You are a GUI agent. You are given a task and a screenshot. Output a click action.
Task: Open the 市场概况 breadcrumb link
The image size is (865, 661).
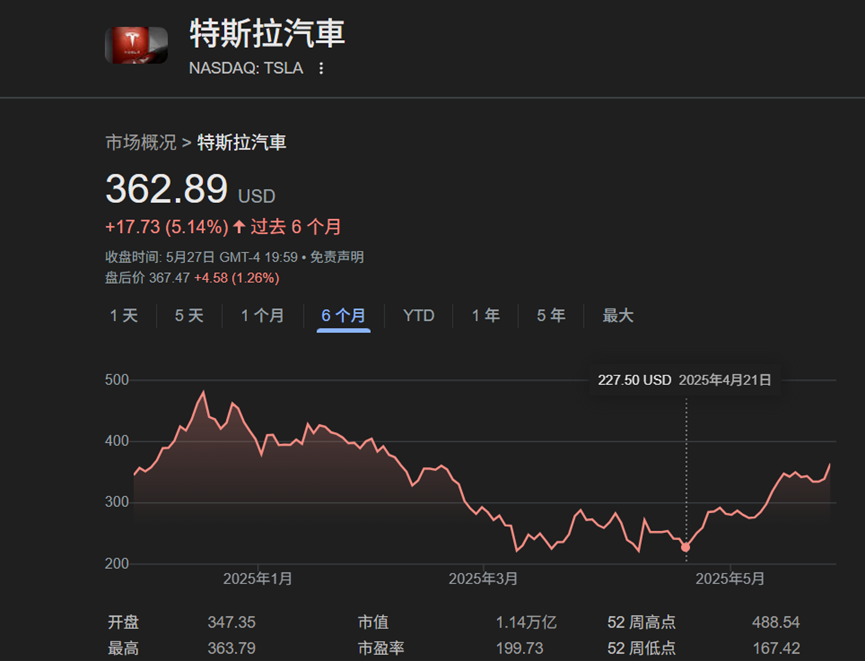(x=141, y=142)
